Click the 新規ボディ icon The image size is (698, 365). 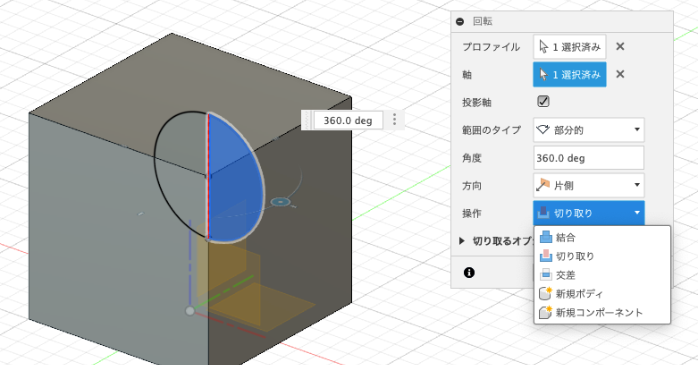[546, 293]
